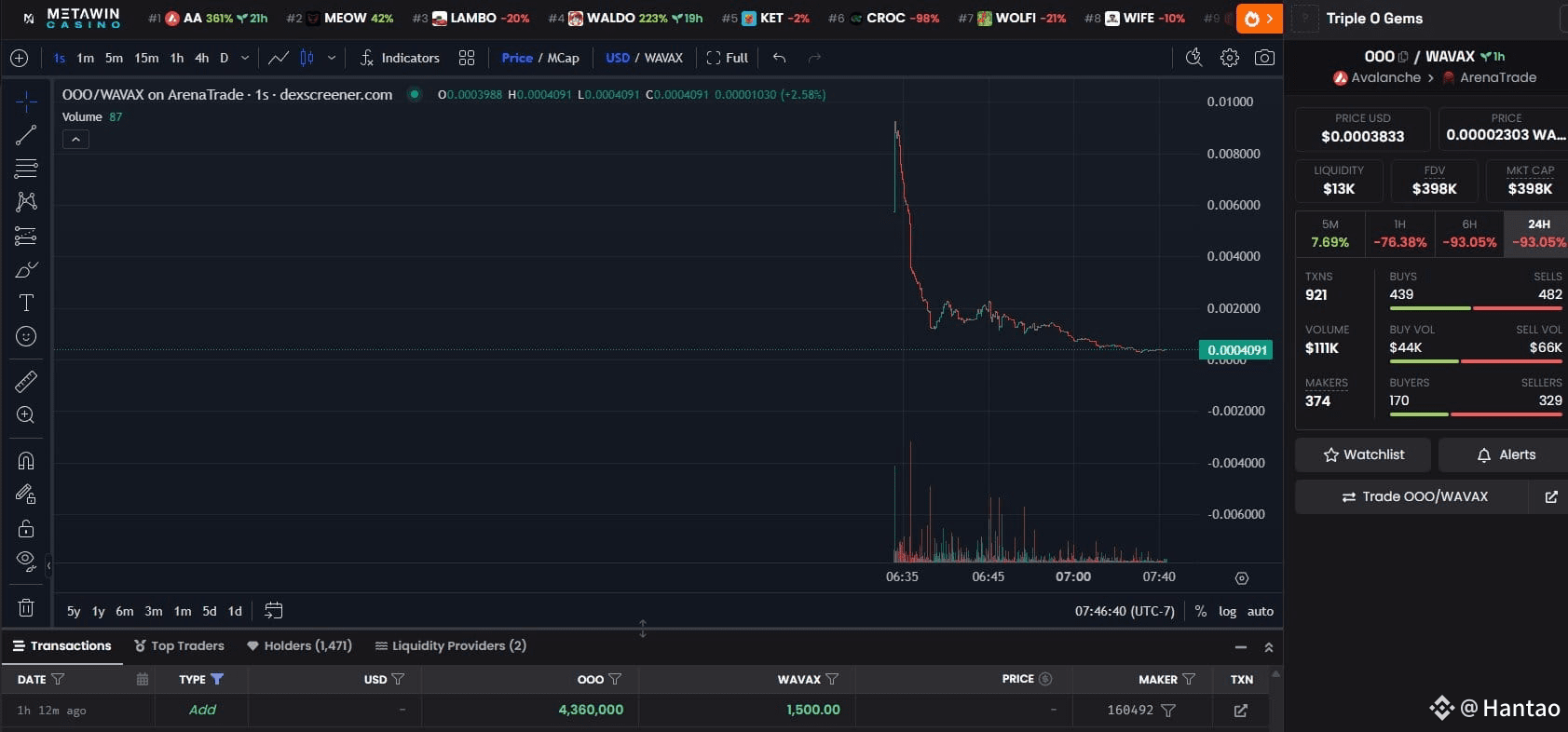Select the 4h timeframe
Image resolution: width=1568 pixels, height=732 pixels.
(201, 58)
